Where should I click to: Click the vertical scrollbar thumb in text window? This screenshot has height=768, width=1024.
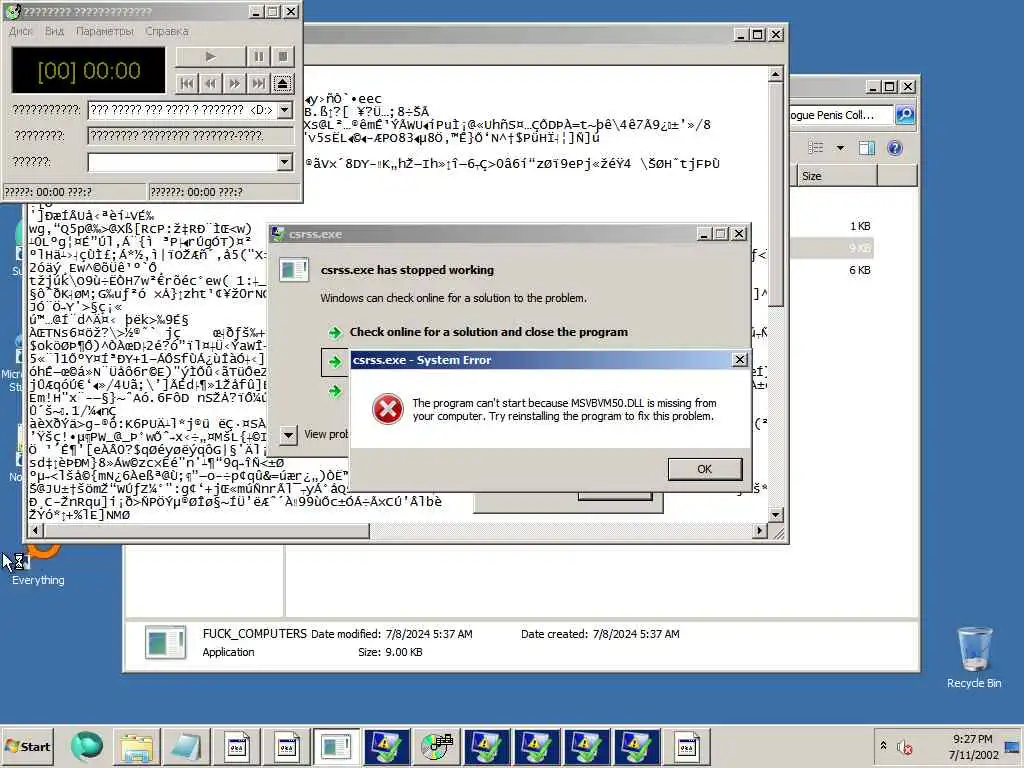775,194
